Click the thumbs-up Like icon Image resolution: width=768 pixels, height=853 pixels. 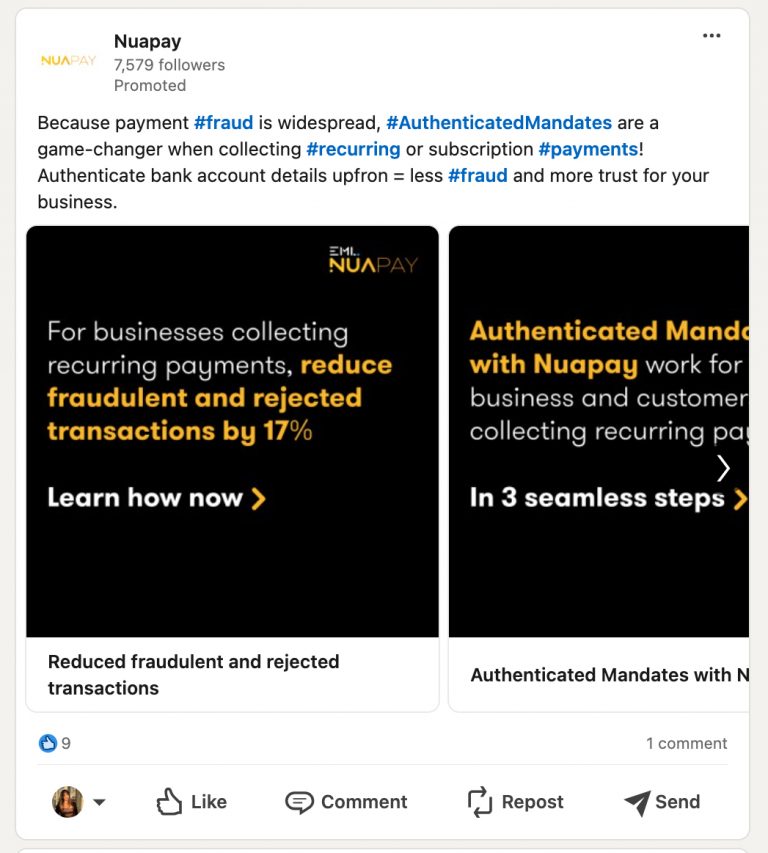pyautogui.click(x=169, y=802)
